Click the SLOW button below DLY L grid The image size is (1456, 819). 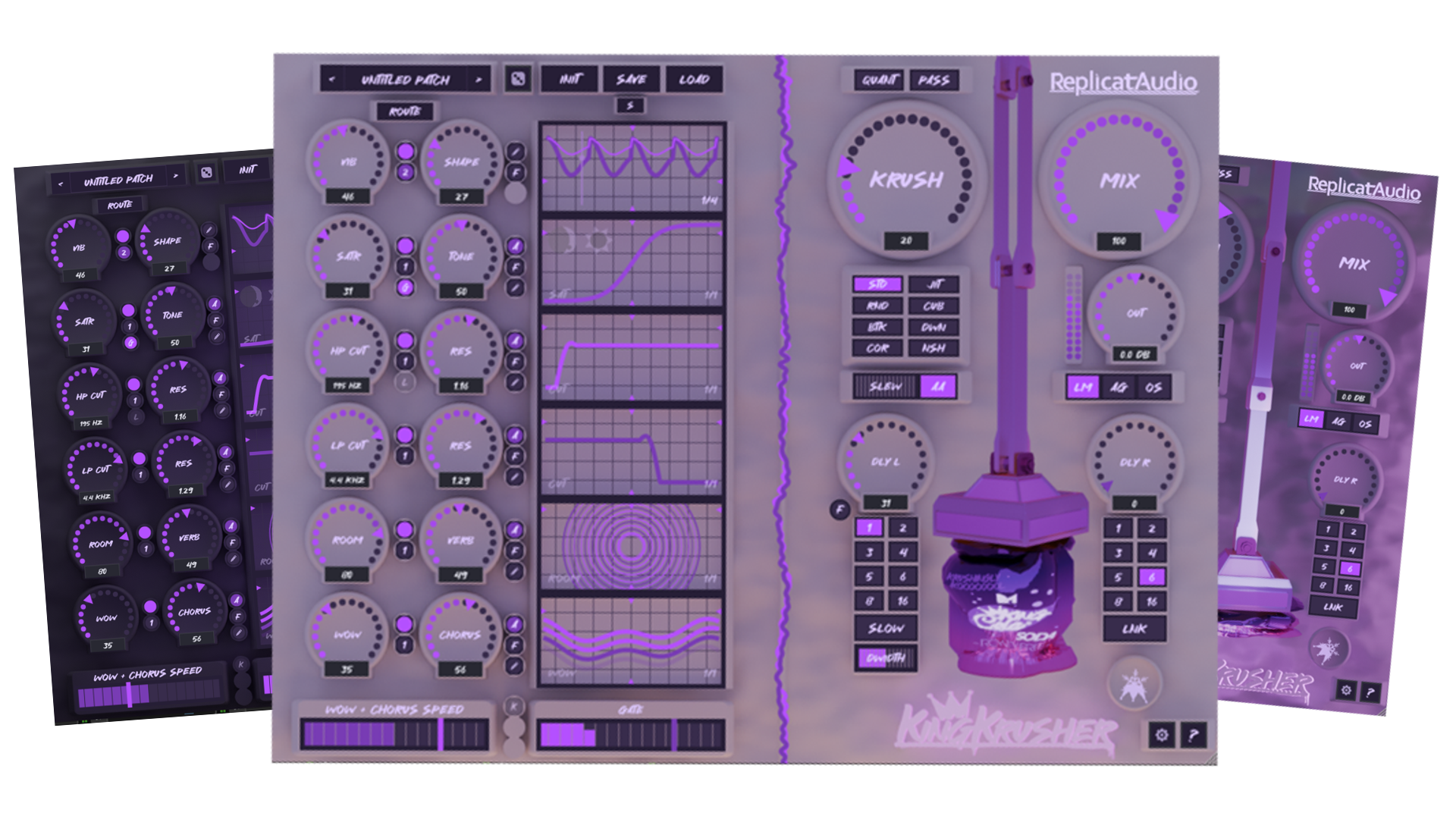886,628
